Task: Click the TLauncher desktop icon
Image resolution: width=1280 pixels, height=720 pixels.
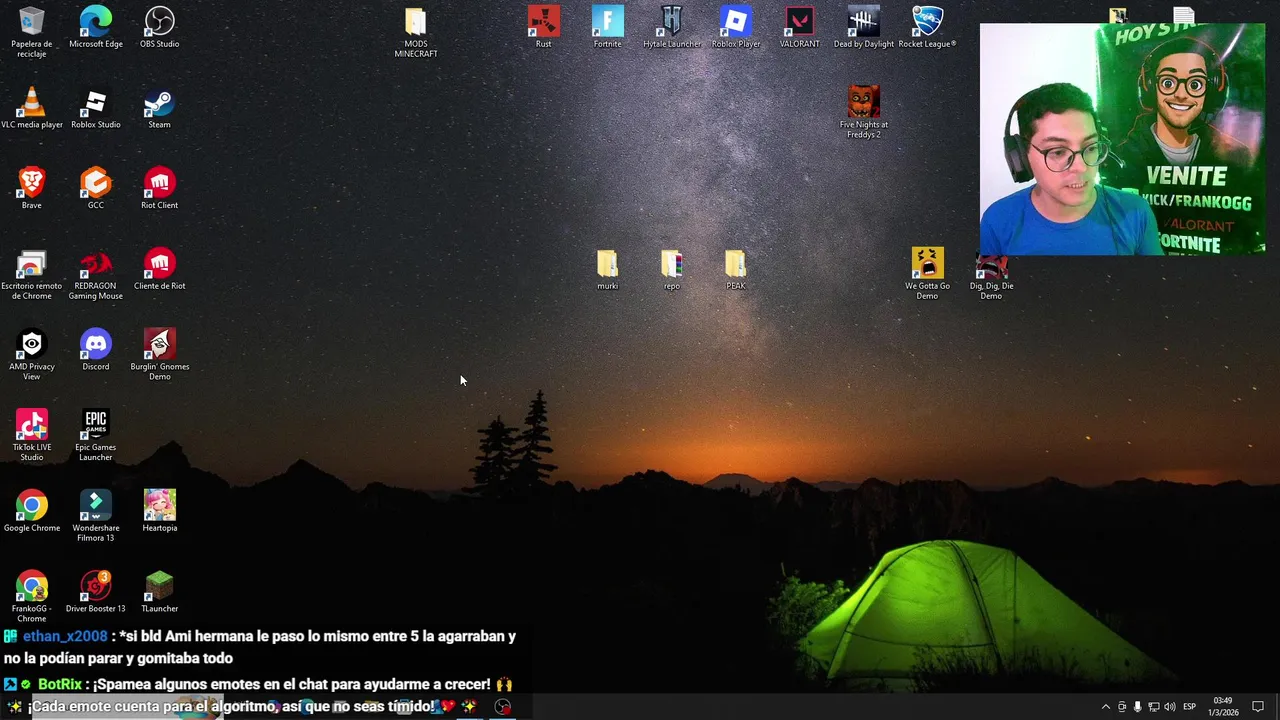Action: click(160, 592)
